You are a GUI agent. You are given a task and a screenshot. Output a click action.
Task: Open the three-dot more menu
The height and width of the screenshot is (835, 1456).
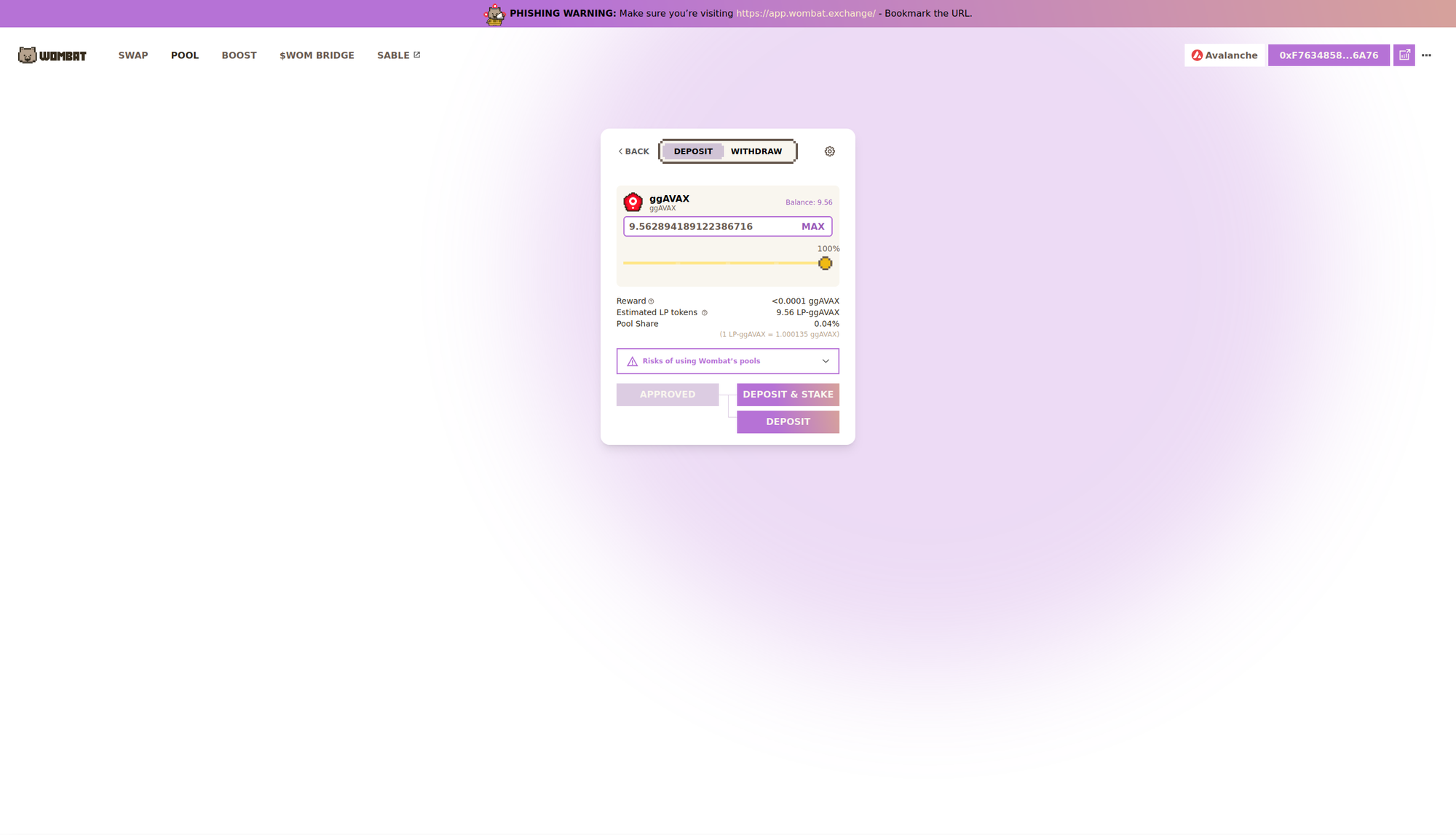click(1426, 55)
